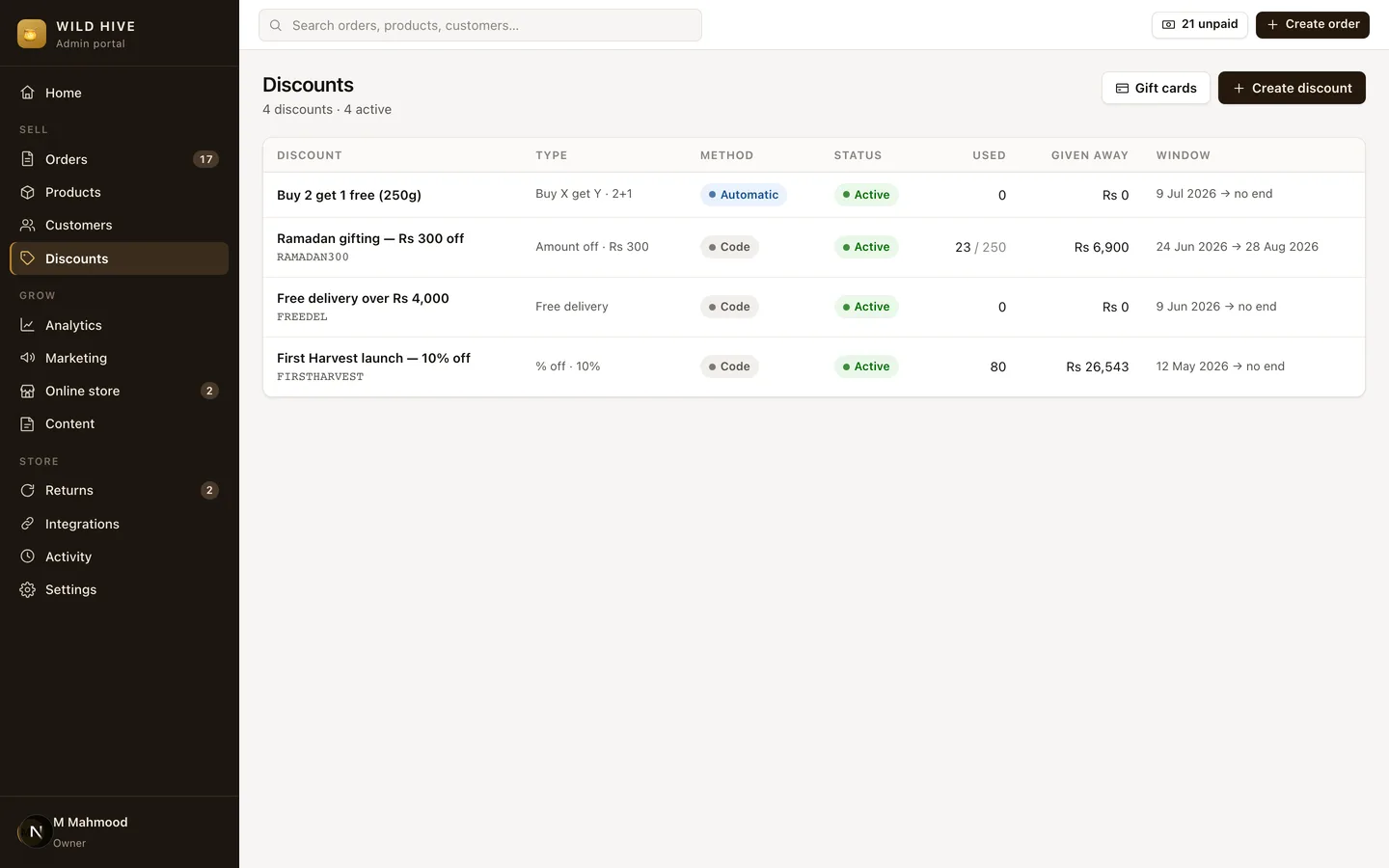Click the M Mahmood avatar

(x=36, y=831)
